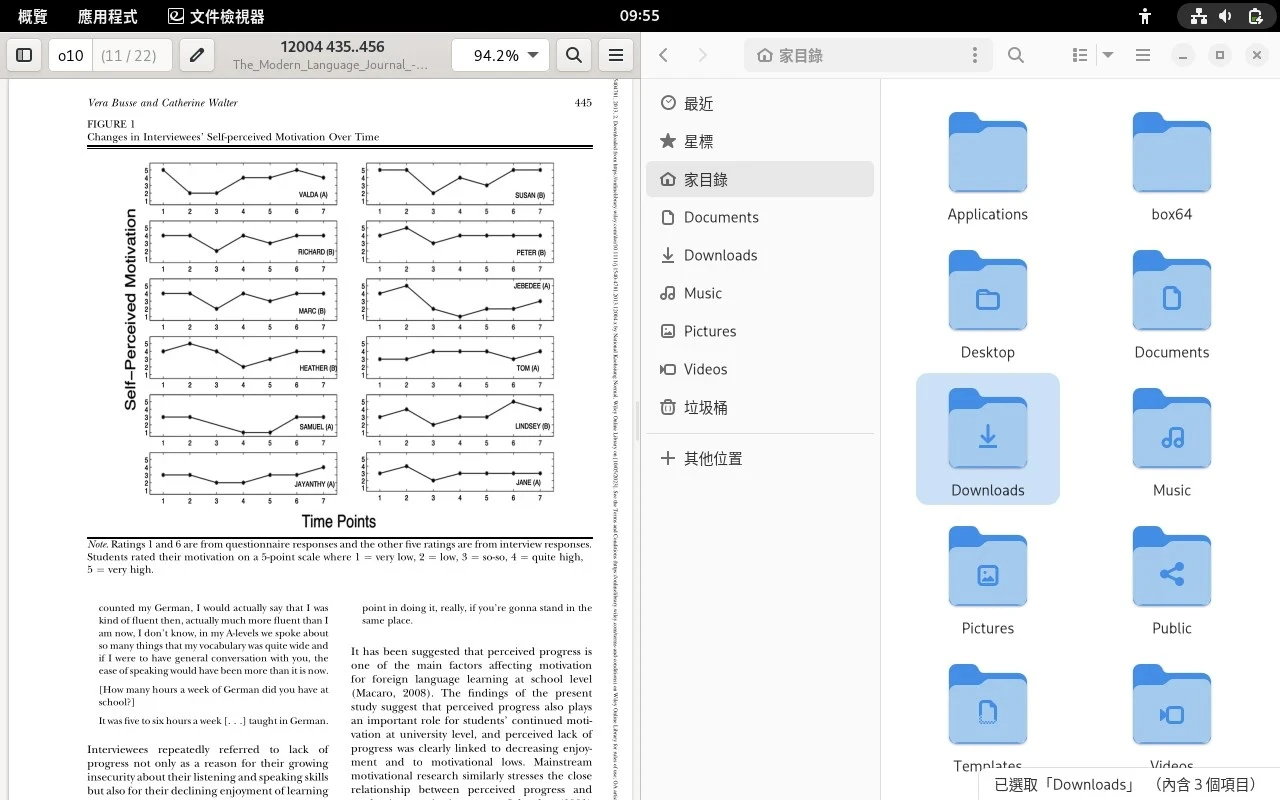Select 星標 in the sidebar

click(699, 142)
